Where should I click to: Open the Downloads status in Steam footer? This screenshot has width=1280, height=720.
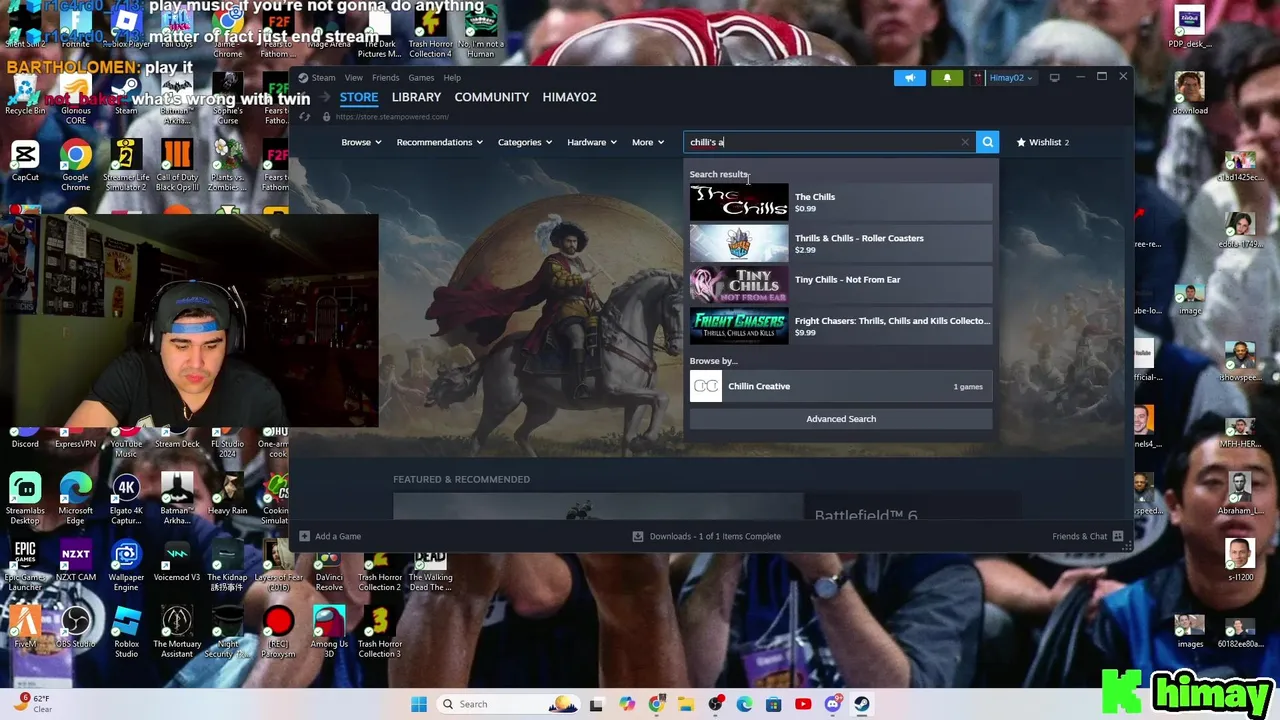click(x=707, y=536)
